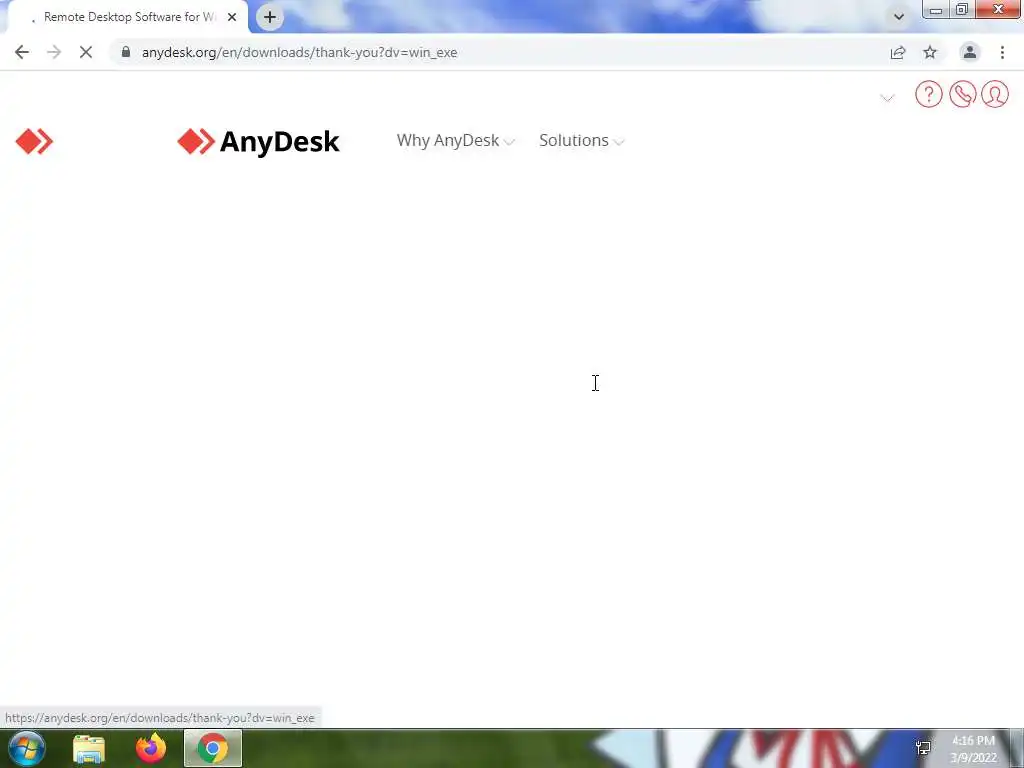Stop loading the page
This screenshot has width=1024, height=768.
pos(86,52)
